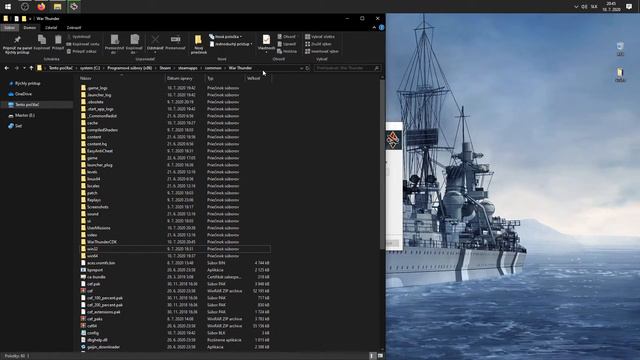This screenshot has width=640, height=360.
Task: Open the Recycle Bin desktop icon
Action: [620, 48]
